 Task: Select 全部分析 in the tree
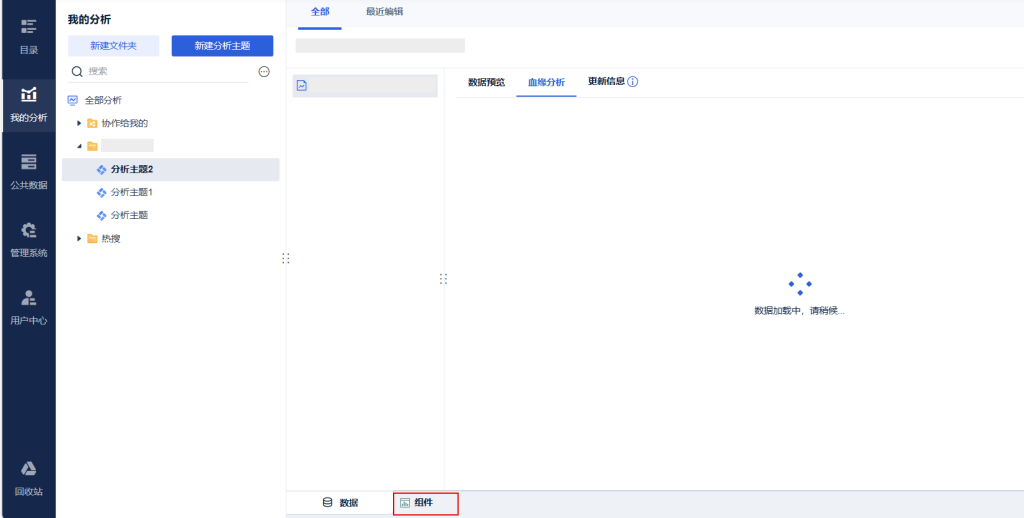click(x=103, y=100)
